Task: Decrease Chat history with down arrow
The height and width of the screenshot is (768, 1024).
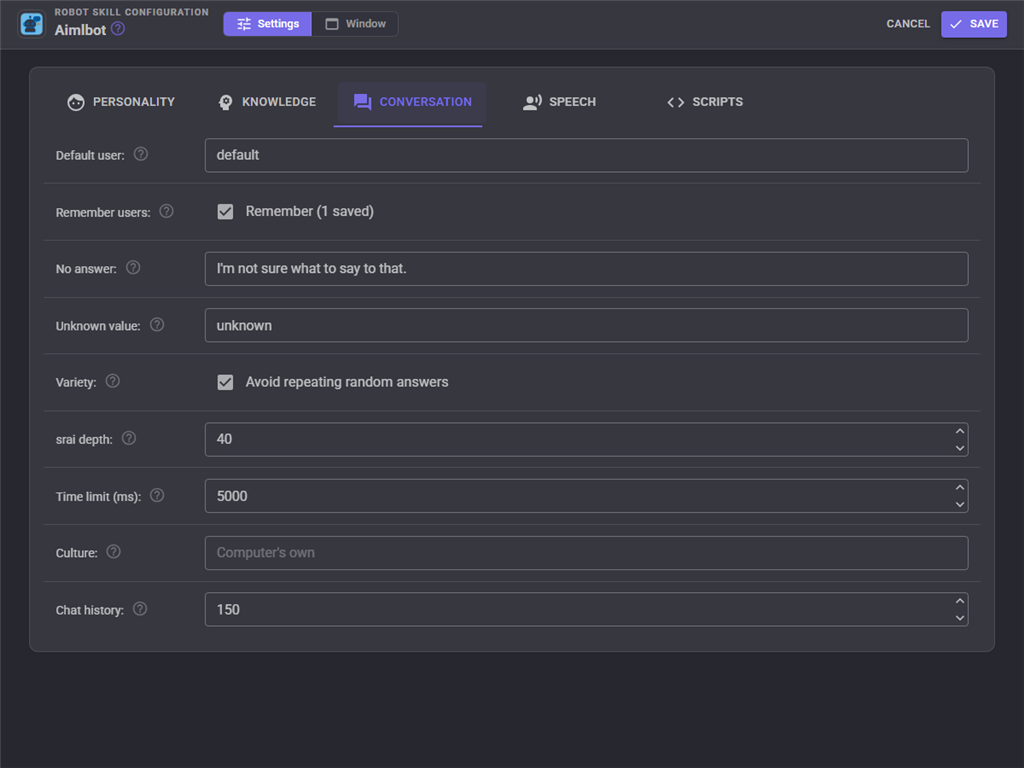Action: (x=959, y=618)
